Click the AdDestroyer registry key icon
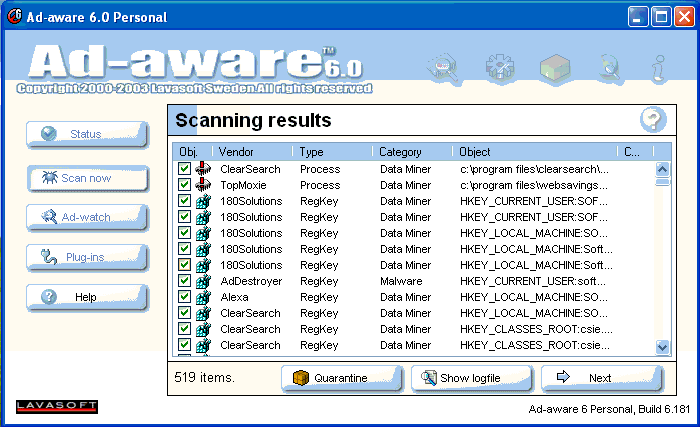The image size is (700, 427). [x=203, y=281]
